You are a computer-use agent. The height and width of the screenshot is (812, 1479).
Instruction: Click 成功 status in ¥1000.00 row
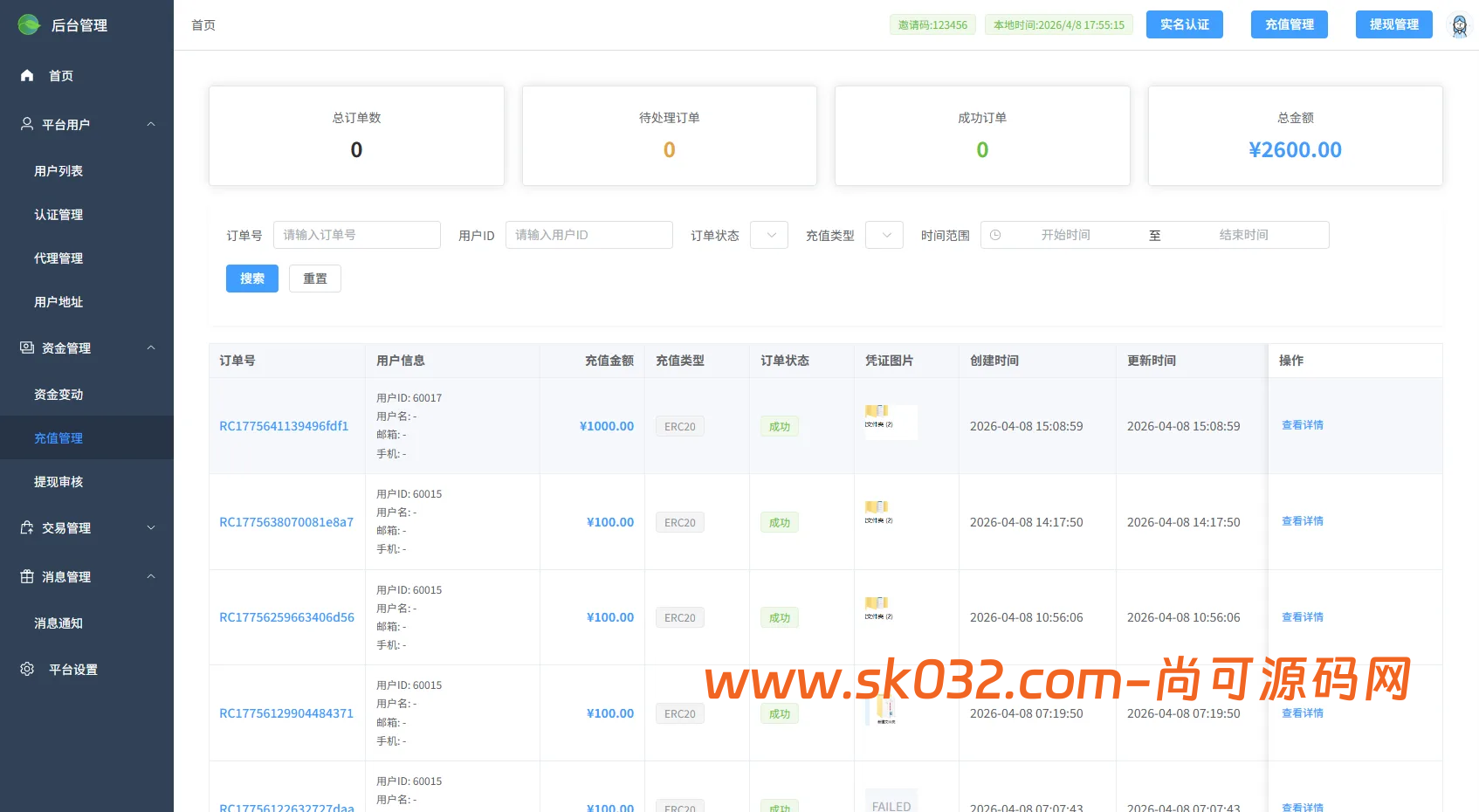[780, 426]
